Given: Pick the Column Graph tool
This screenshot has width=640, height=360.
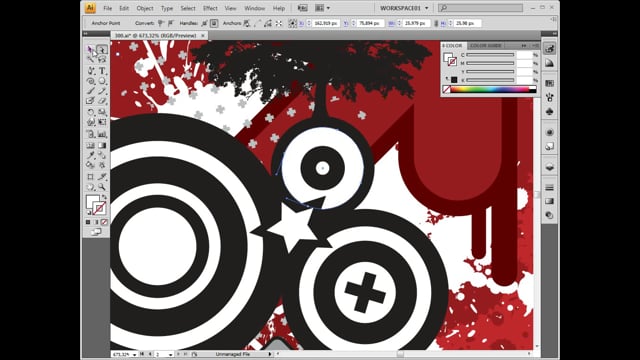Looking at the screenshot, I should tap(102, 134).
